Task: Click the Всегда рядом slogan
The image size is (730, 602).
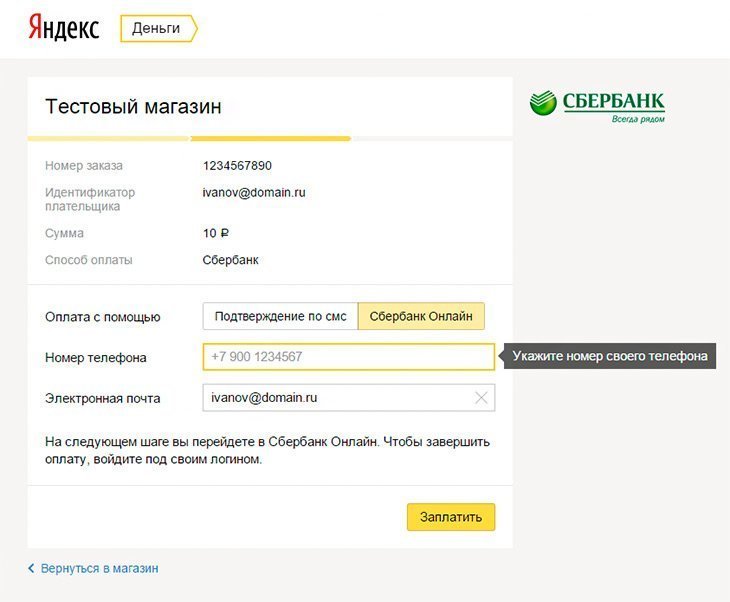Action: (638, 119)
